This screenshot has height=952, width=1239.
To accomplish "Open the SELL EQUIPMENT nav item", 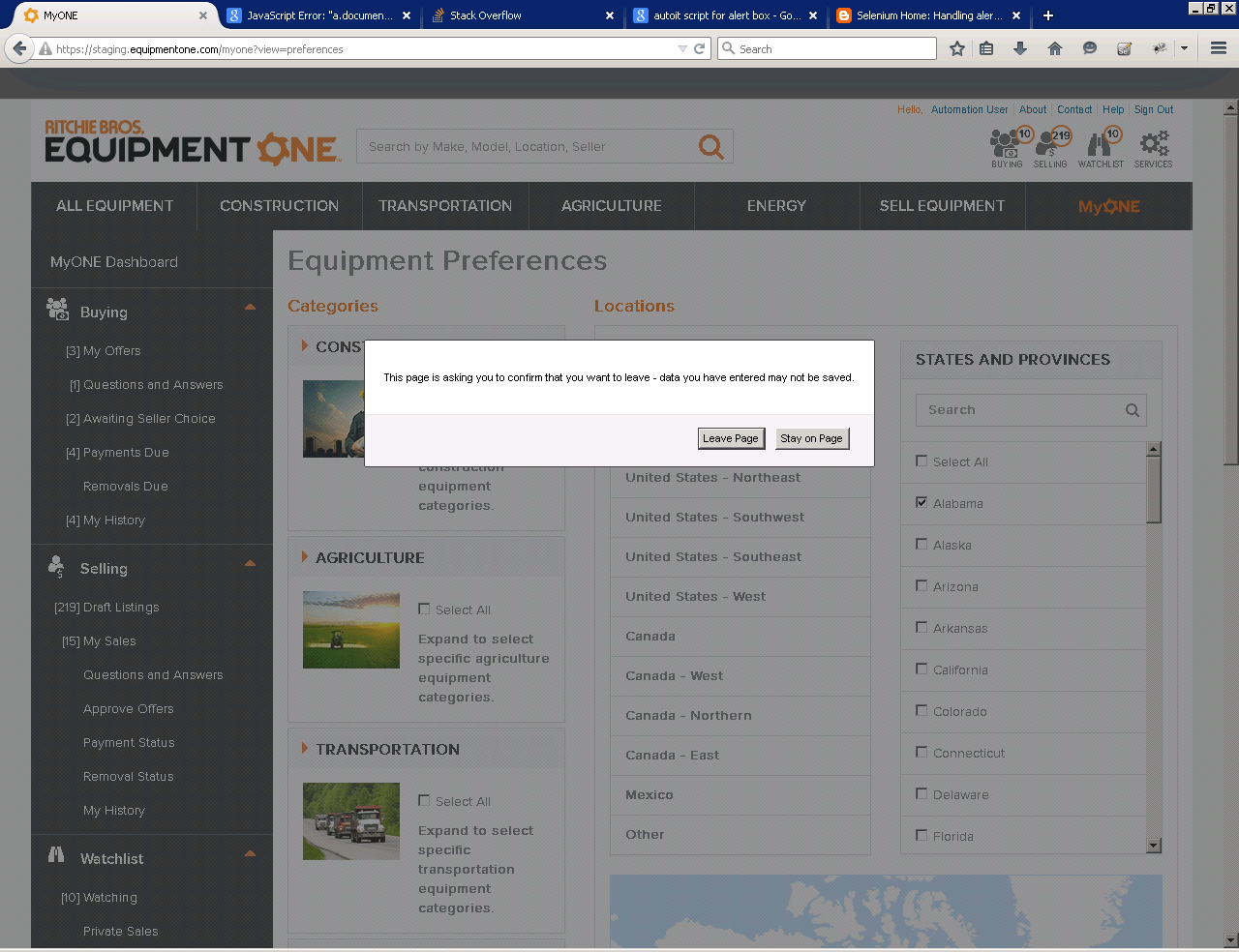I will pyautogui.click(x=942, y=206).
